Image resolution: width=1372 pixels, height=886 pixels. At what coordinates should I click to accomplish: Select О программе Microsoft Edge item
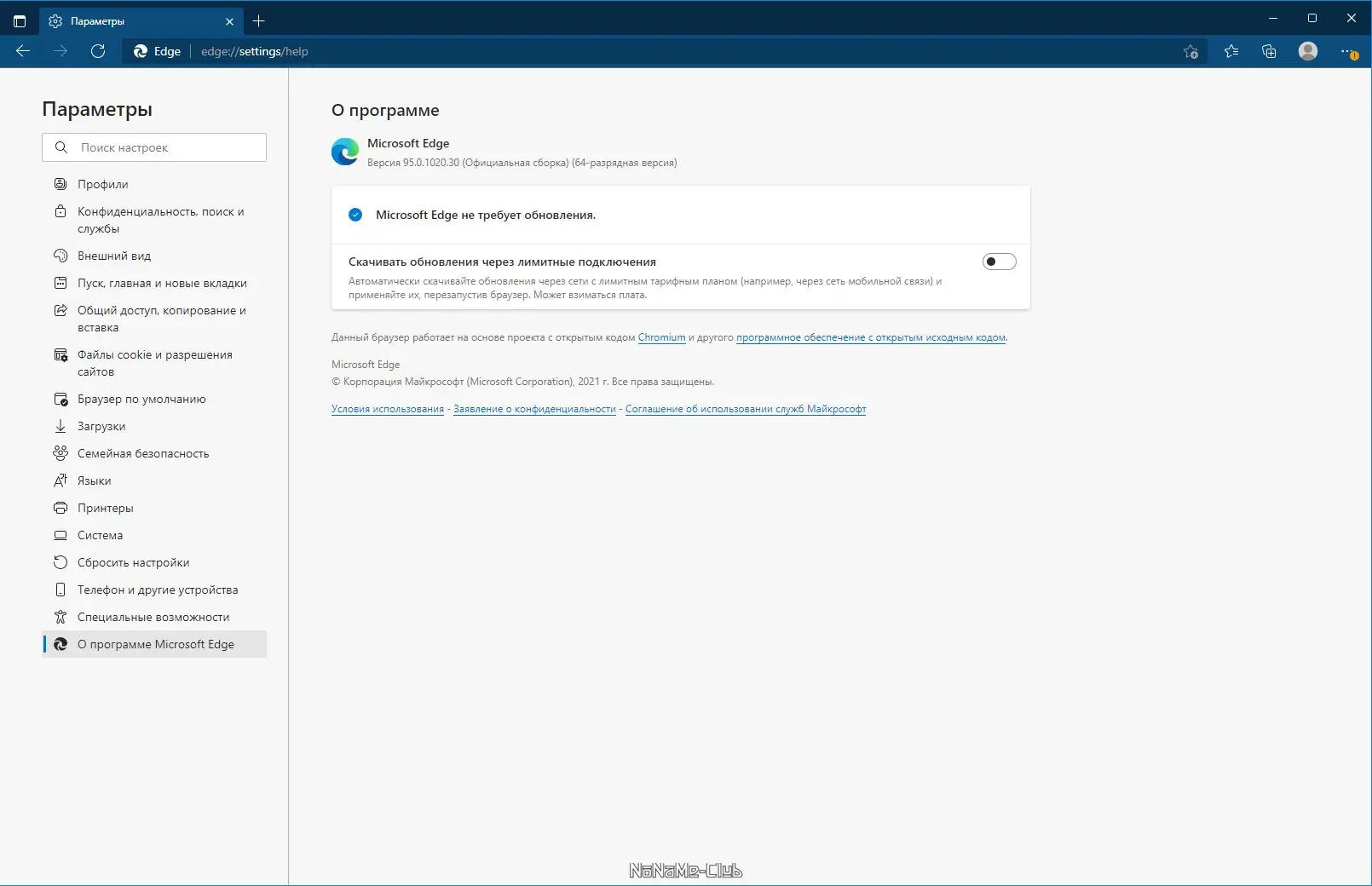[x=154, y=644]
